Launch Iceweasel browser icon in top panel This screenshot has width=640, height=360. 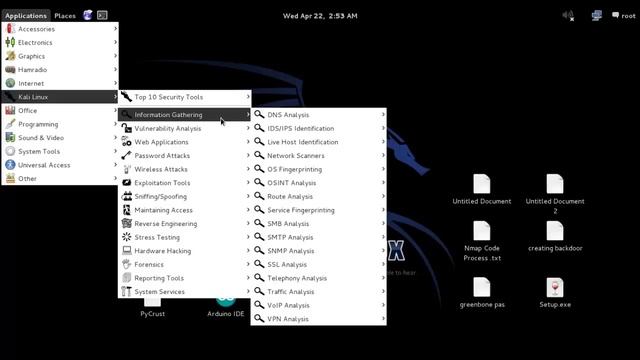[88, 16]
